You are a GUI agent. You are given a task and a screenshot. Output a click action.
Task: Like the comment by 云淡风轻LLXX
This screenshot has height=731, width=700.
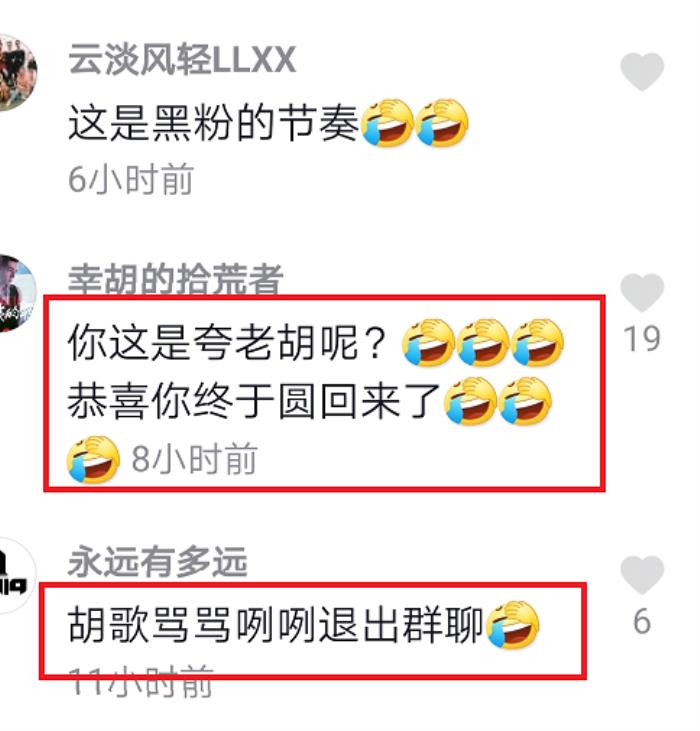pyautogui.click(x=642, y=72)
